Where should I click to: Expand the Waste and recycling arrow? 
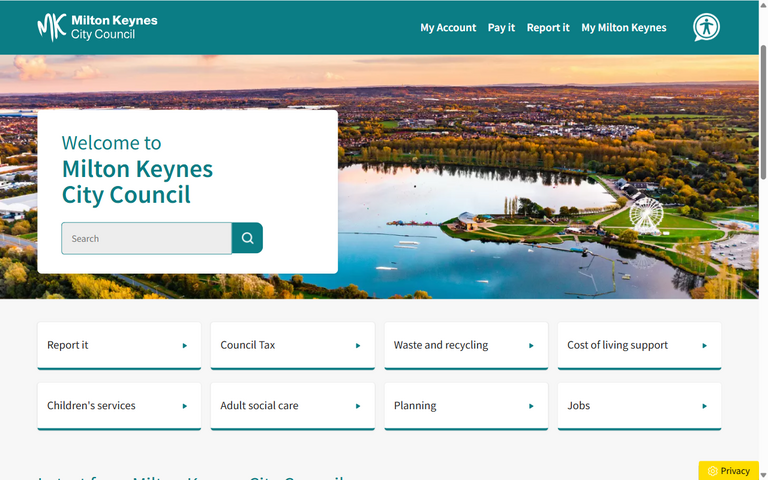531,346
